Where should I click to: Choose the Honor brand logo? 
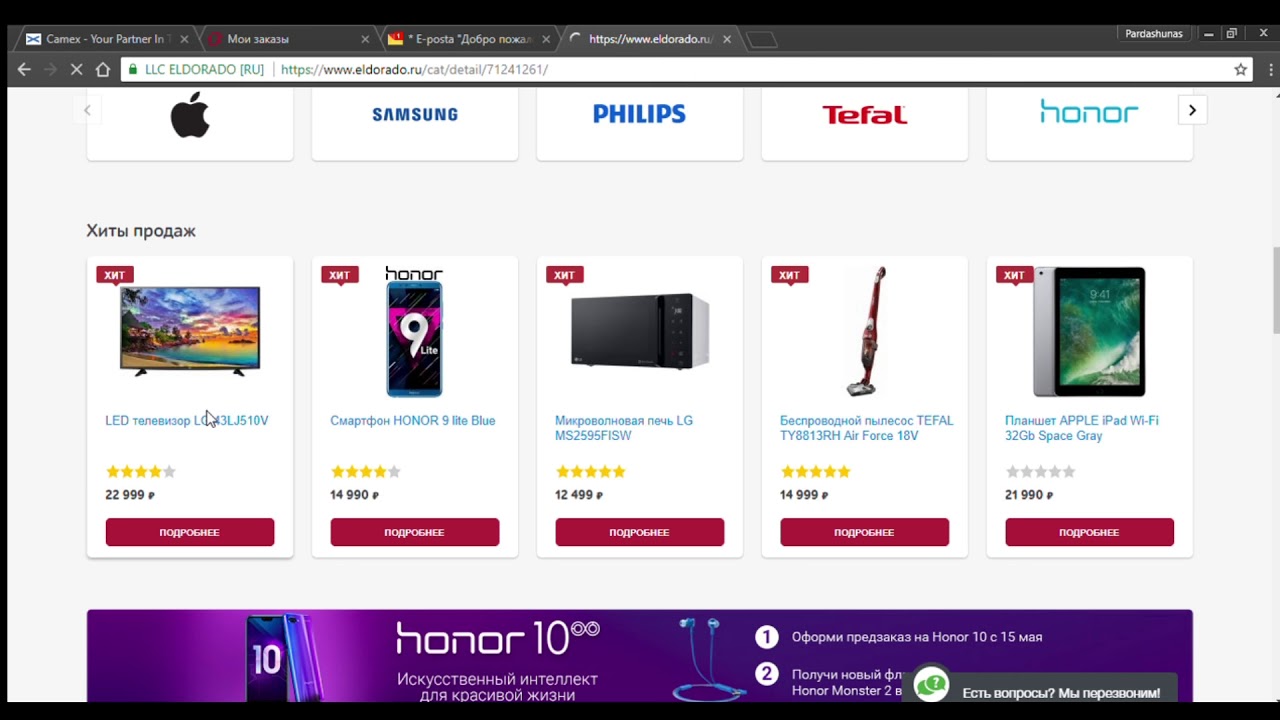(1089, 111)
